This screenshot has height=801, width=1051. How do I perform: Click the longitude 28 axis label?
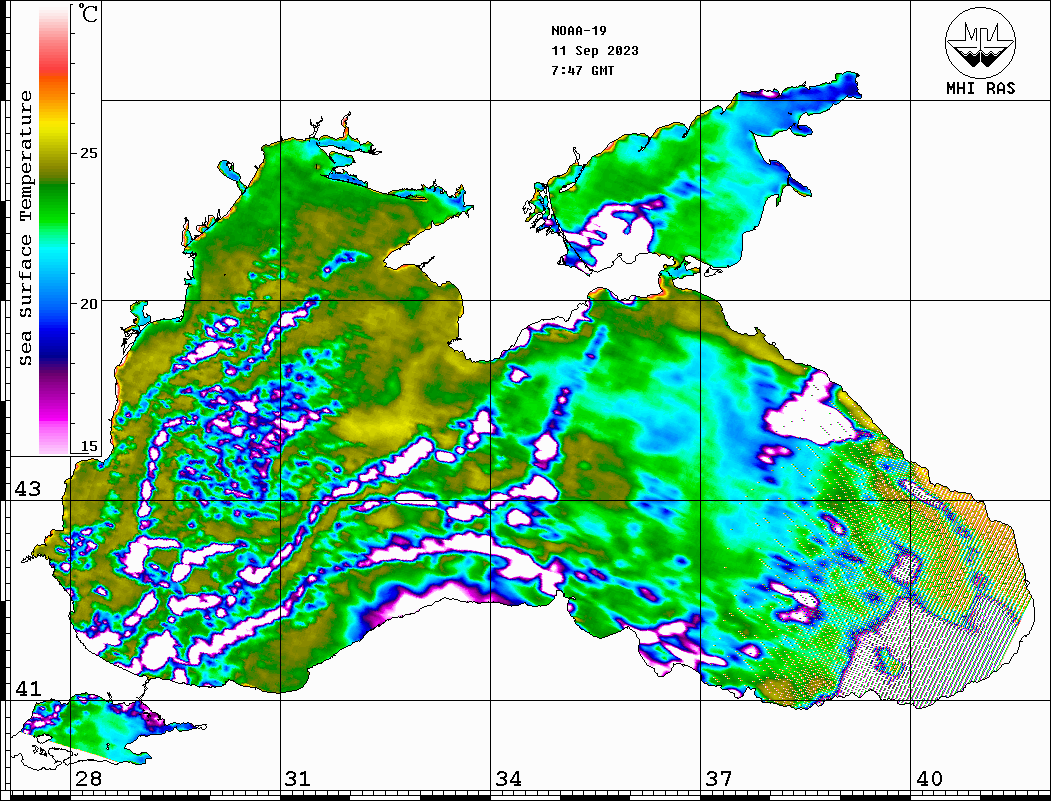88,779
